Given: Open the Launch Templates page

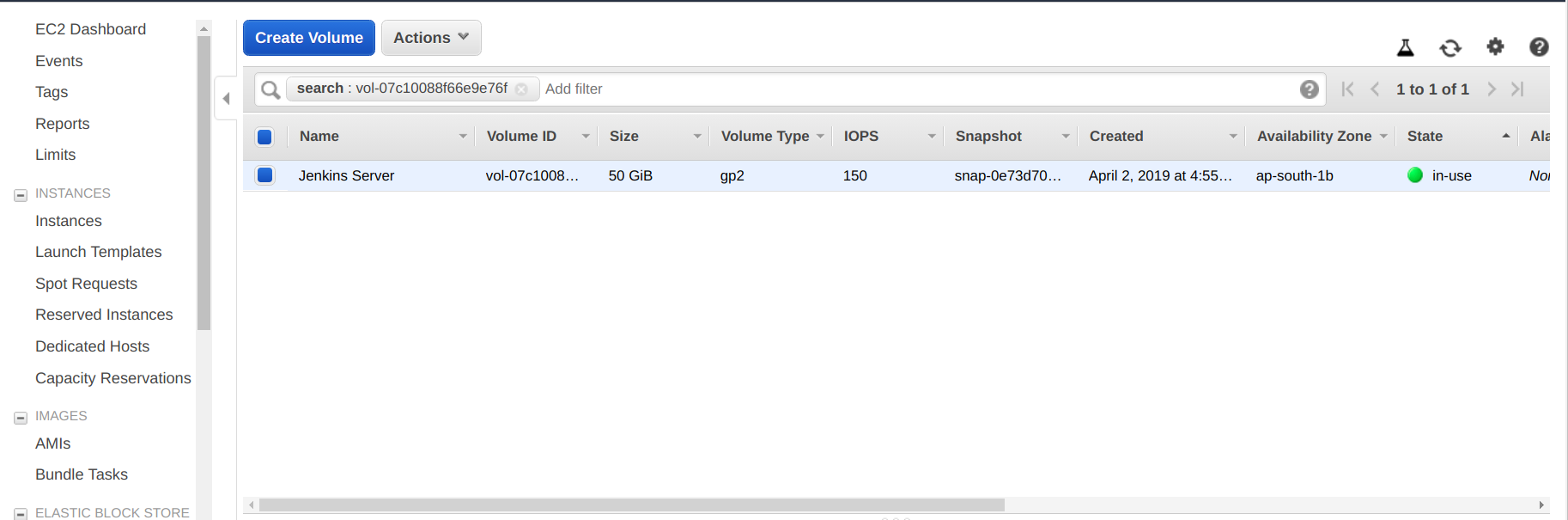Looking at the screenshot, I should [98, 252].
